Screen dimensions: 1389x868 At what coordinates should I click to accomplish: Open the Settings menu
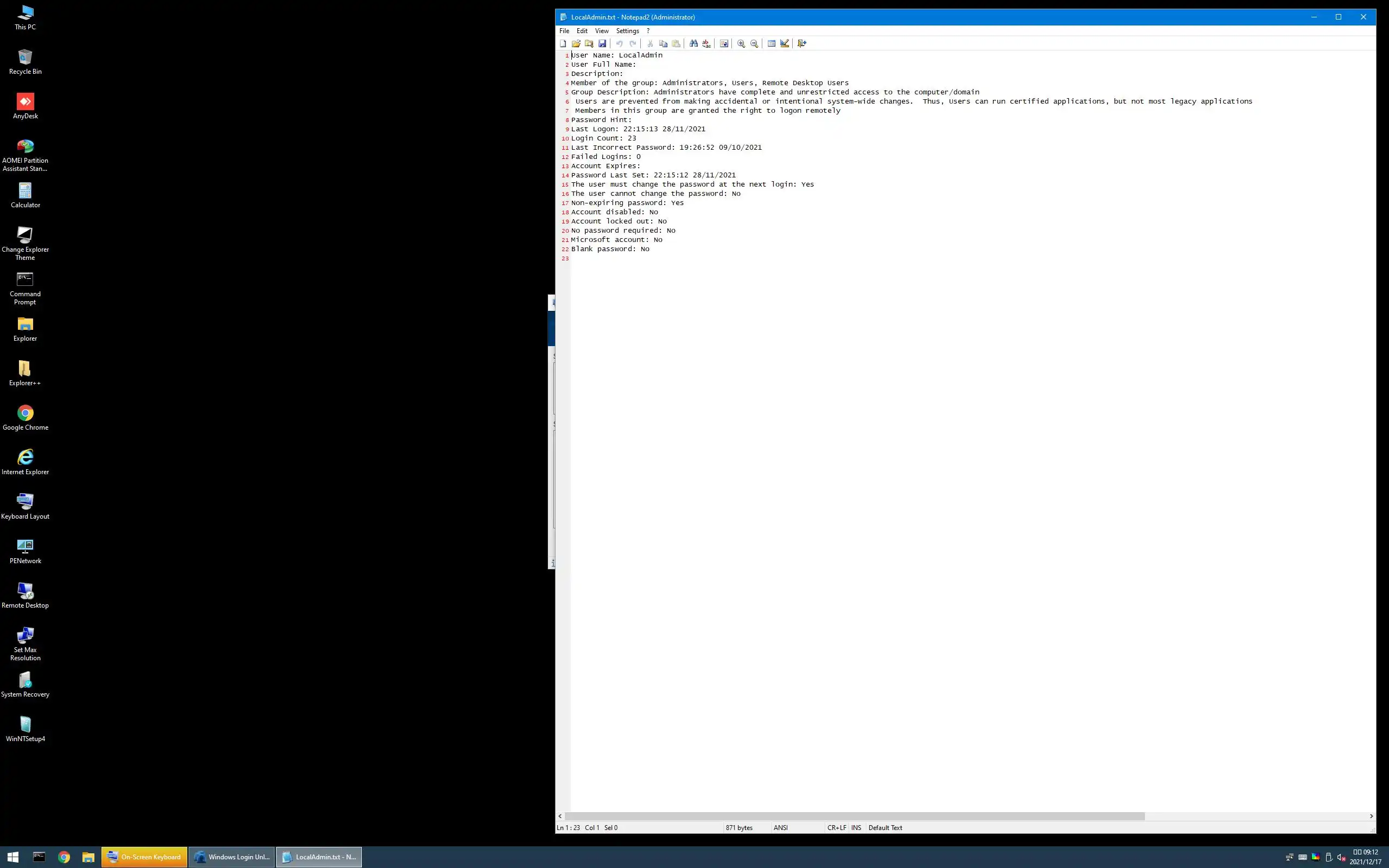pos(627,31)
